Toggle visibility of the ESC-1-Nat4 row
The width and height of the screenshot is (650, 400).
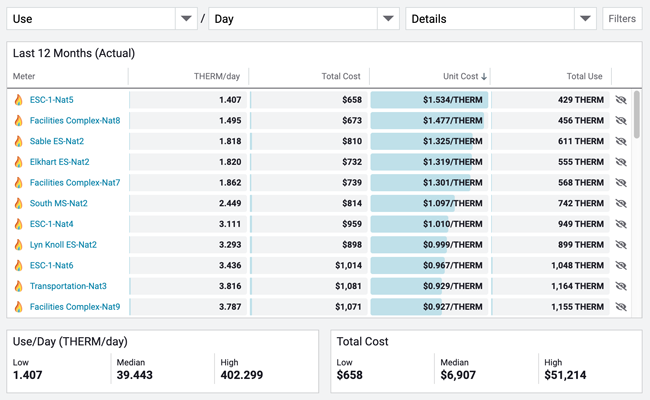[621, 224]
